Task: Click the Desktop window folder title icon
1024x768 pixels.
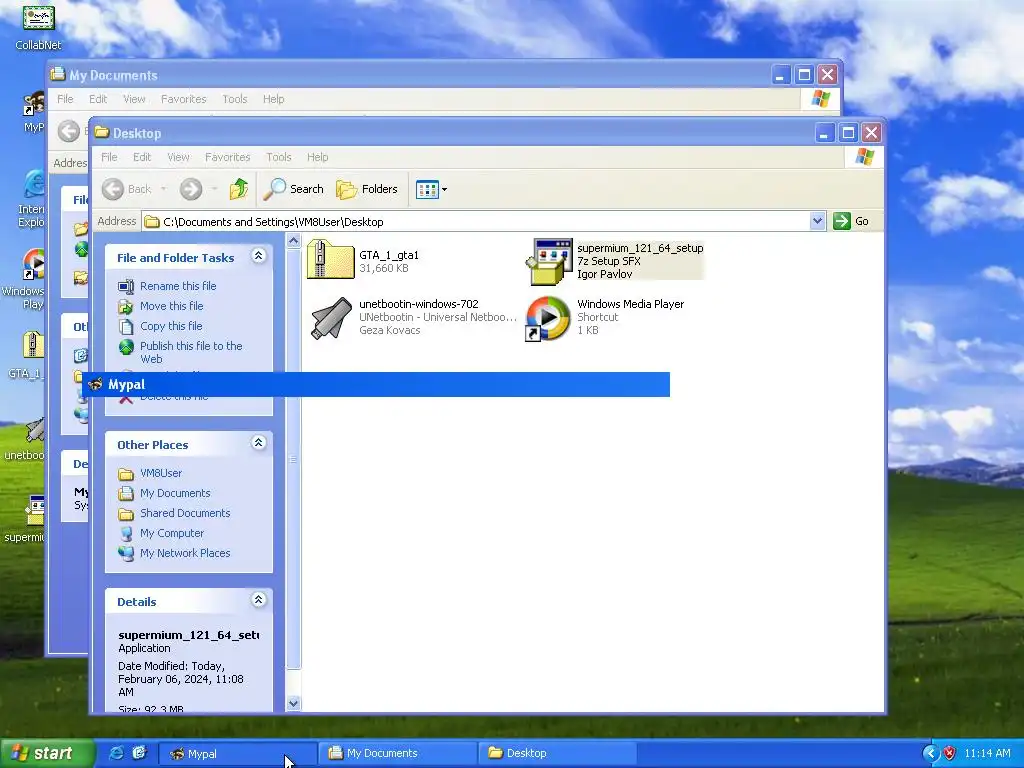Action: click(101, 133)
